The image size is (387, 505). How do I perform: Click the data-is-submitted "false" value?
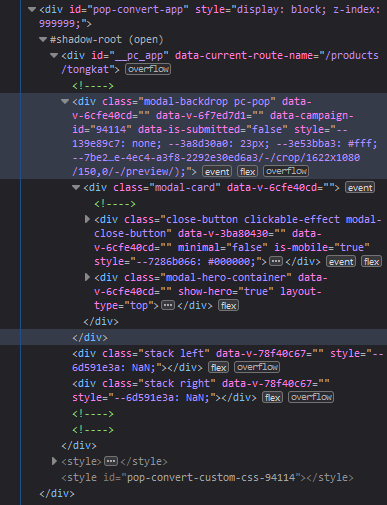(267, 129)
